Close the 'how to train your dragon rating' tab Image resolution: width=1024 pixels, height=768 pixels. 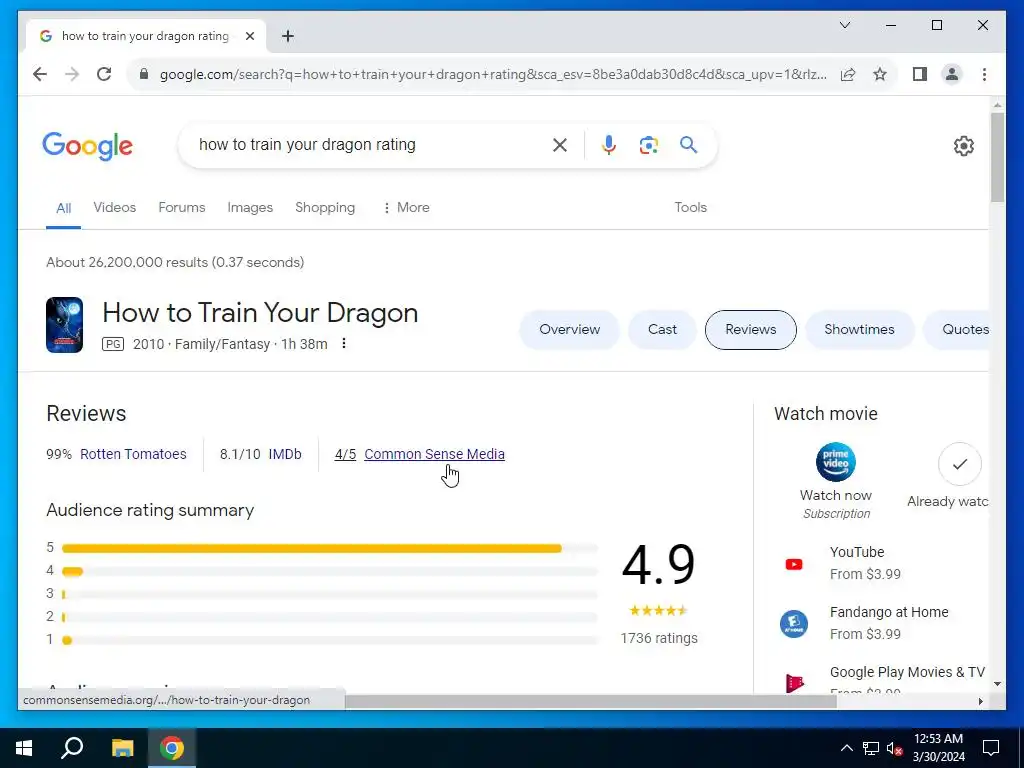(x=249, y=36)
